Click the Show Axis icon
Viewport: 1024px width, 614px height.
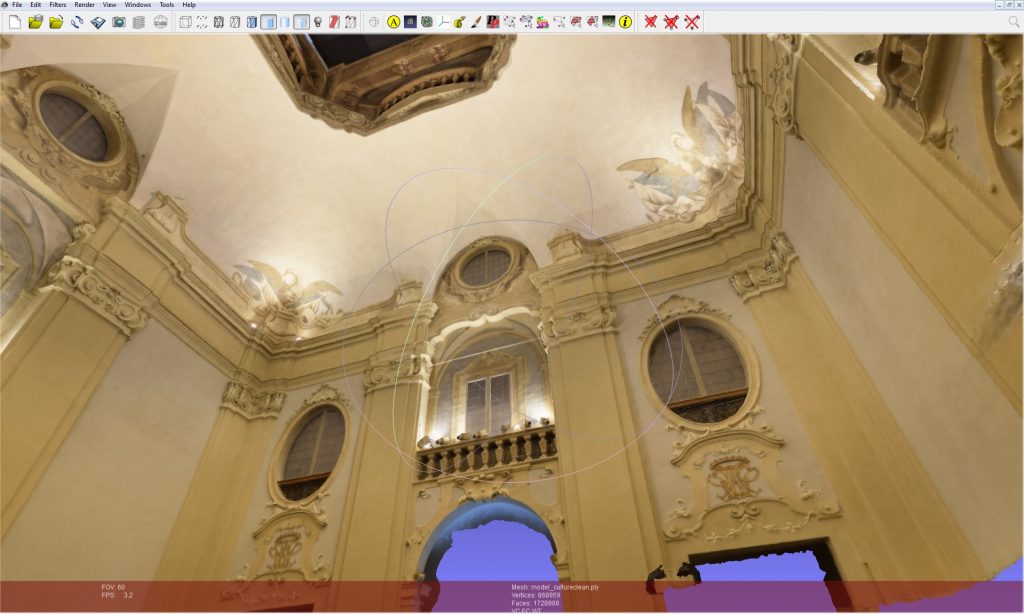click(443, 21)
